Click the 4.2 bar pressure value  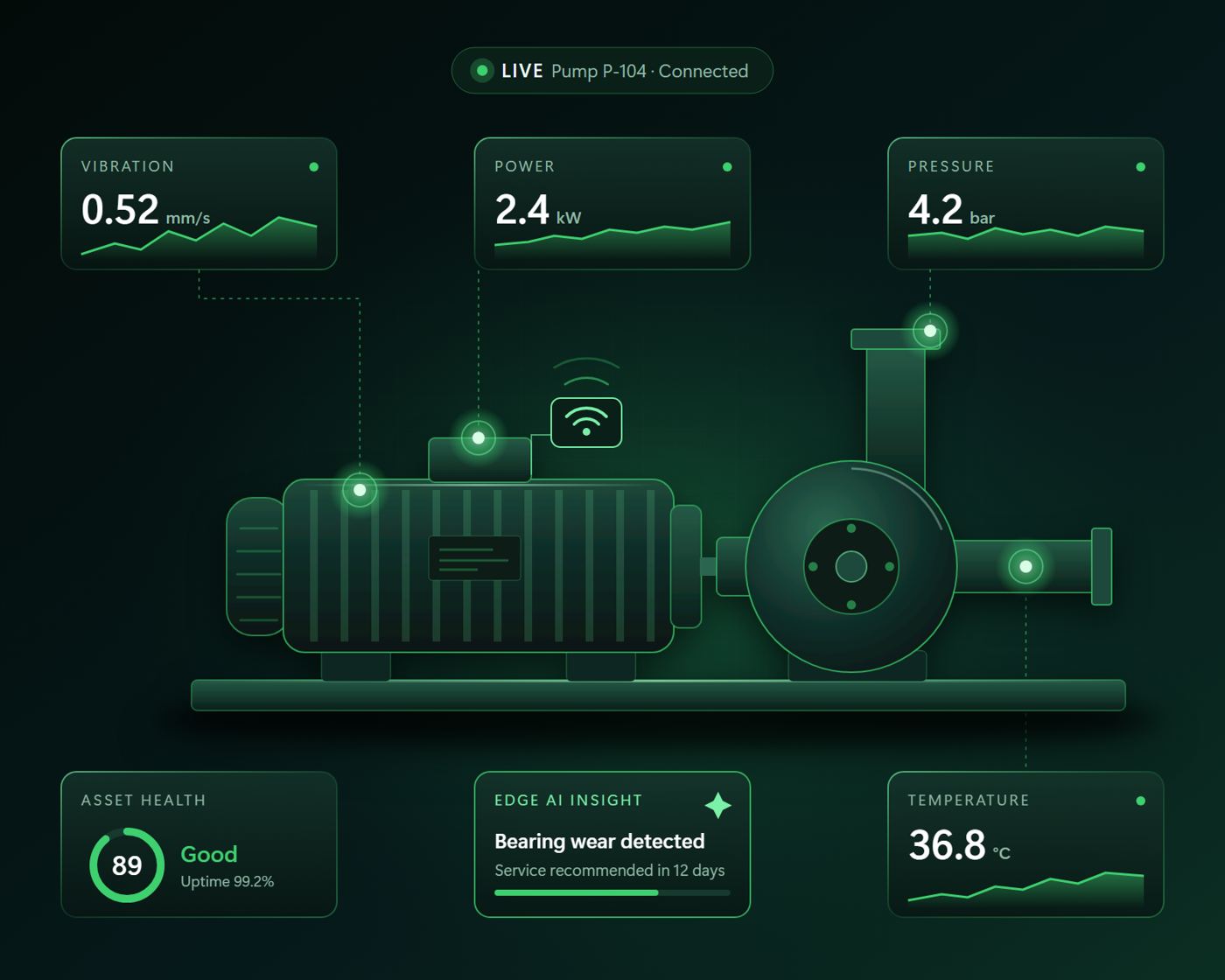(951, 210)
